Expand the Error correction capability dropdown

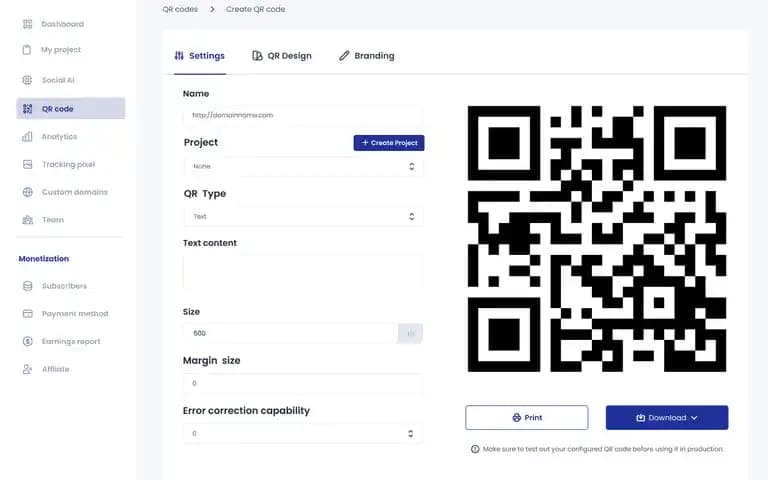pyautogui.click(x=302, y=433)
